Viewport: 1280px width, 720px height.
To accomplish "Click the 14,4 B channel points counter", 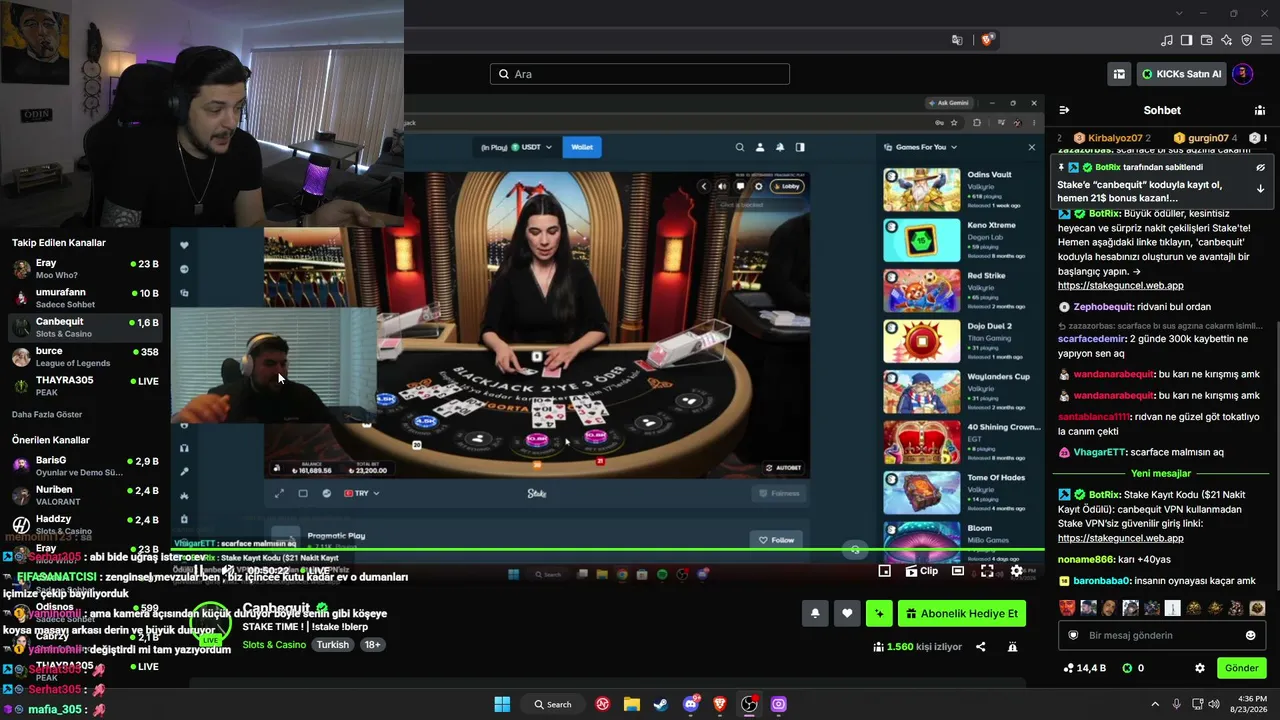I will 1085,668.
